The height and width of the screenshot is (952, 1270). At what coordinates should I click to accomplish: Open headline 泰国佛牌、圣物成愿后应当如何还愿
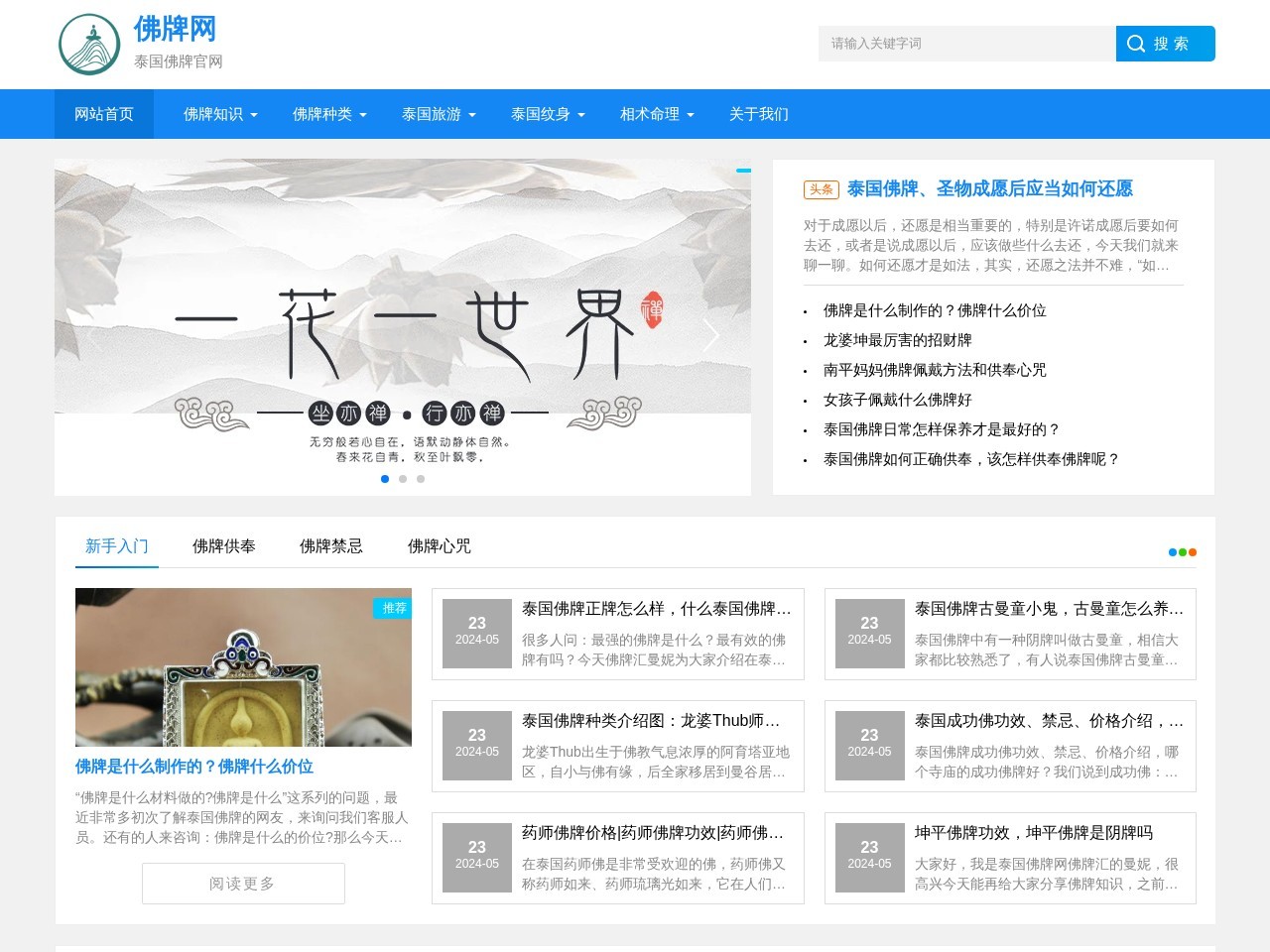click(990, 189)
